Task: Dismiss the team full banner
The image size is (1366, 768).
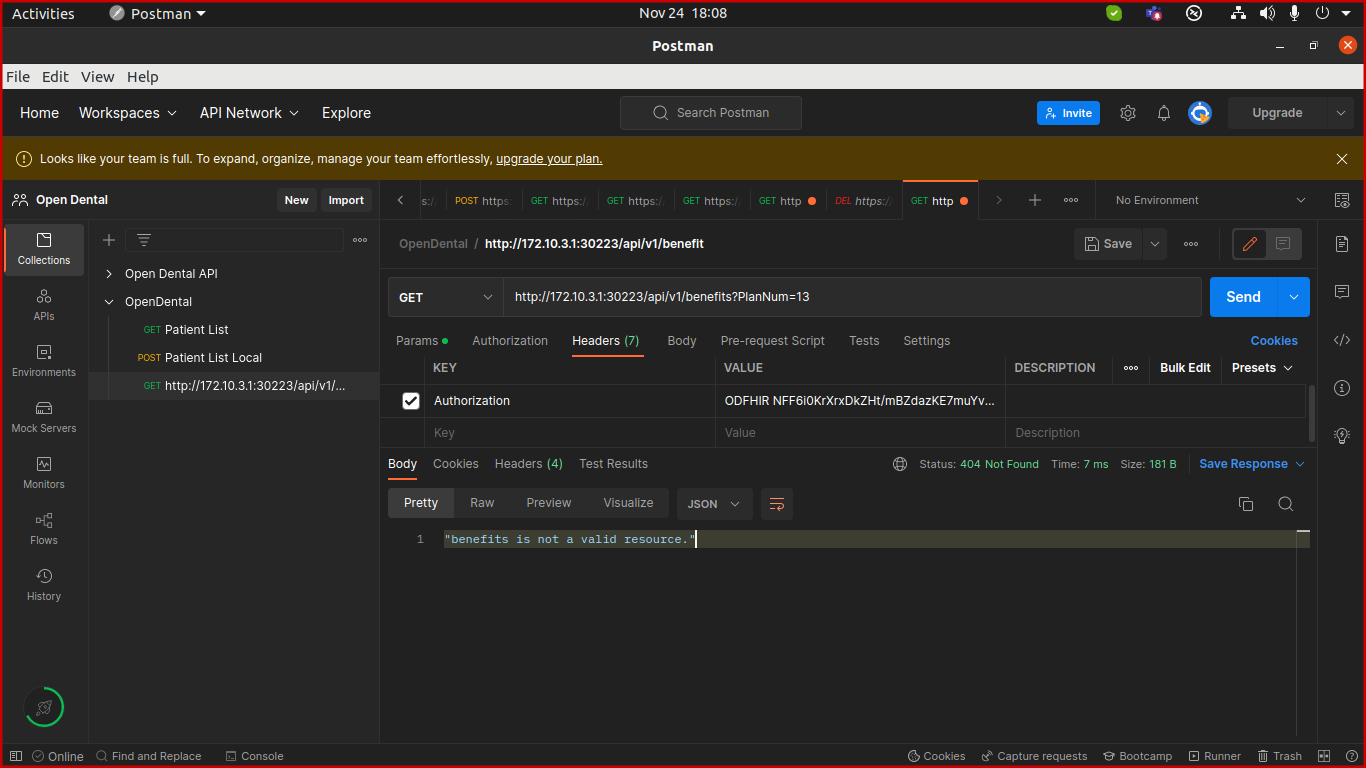Action: click(1342, 159)
